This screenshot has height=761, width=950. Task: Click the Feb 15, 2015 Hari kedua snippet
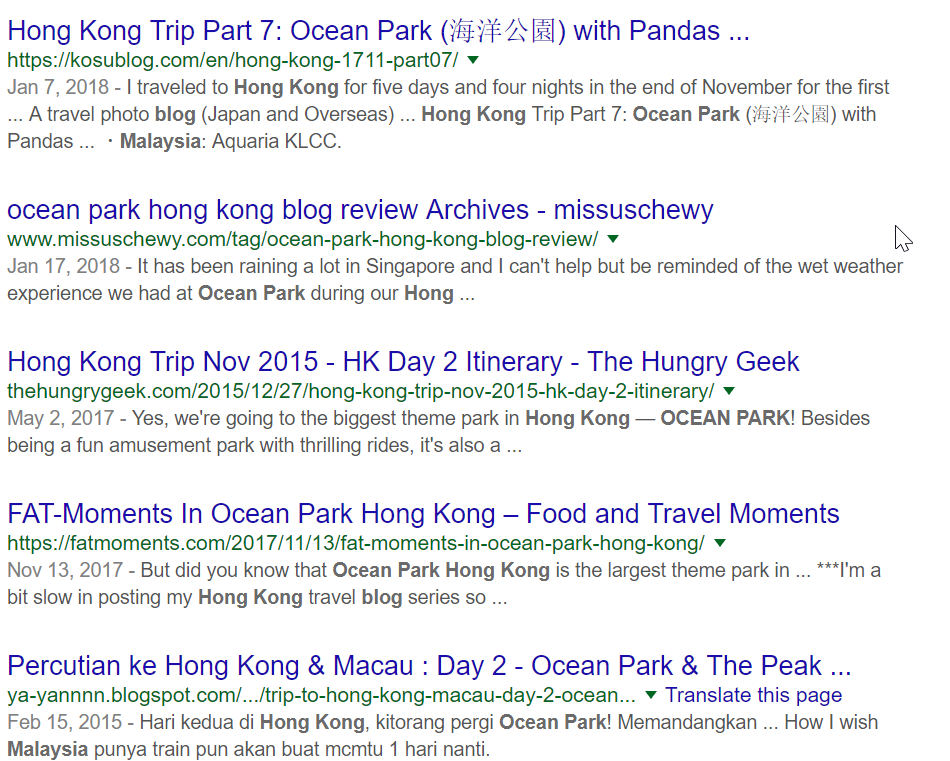coord(442,736)
